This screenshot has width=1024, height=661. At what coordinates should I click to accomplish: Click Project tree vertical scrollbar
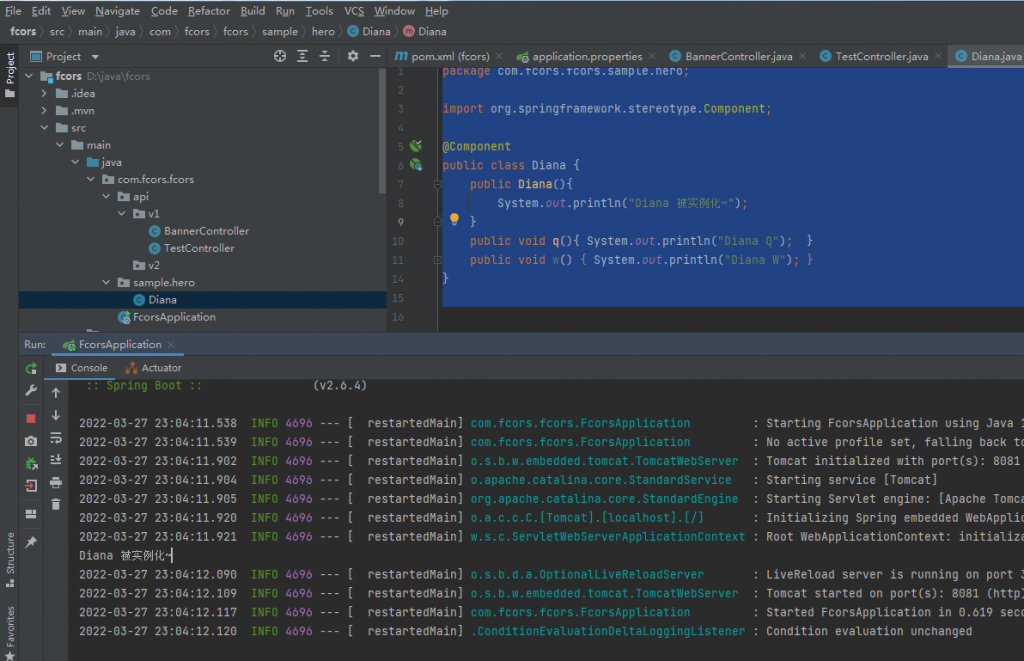point(382,131)
